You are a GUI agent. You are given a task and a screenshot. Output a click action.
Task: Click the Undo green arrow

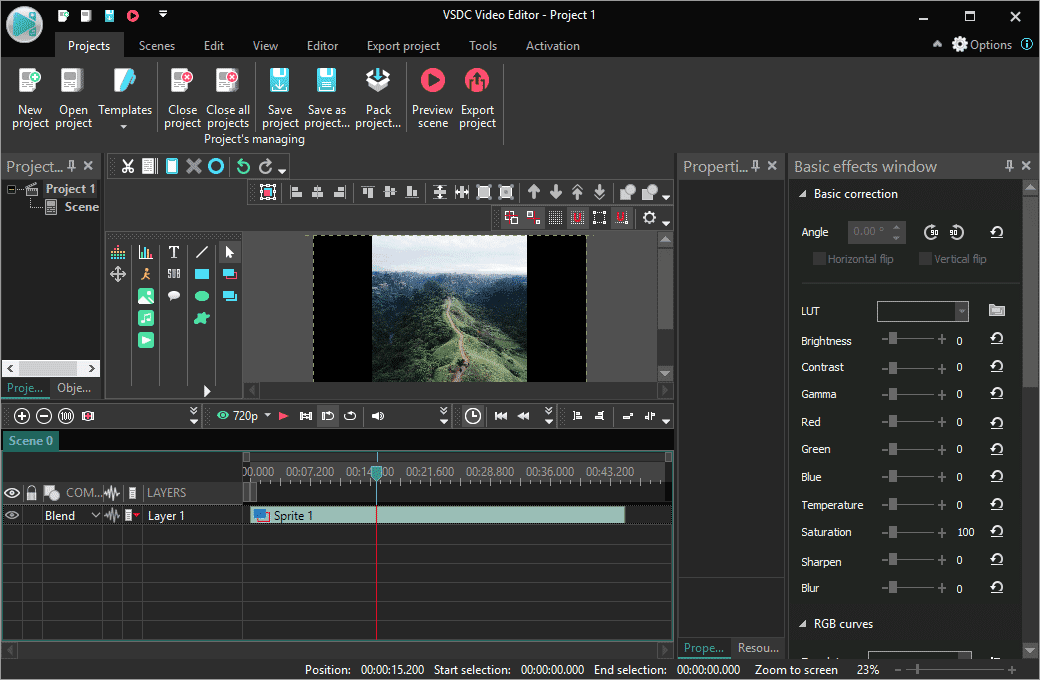click(x=243, y=167)
